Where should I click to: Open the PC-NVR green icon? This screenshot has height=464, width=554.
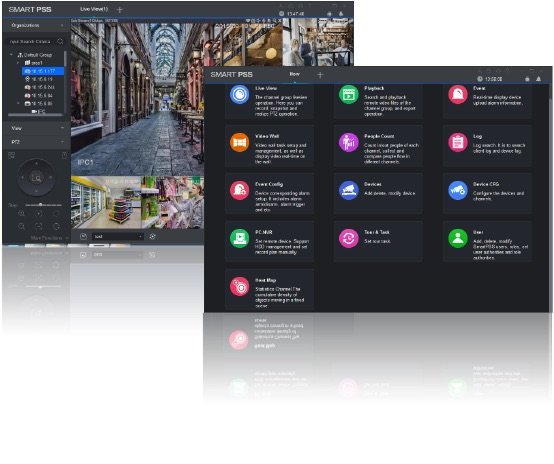[240, 239]
